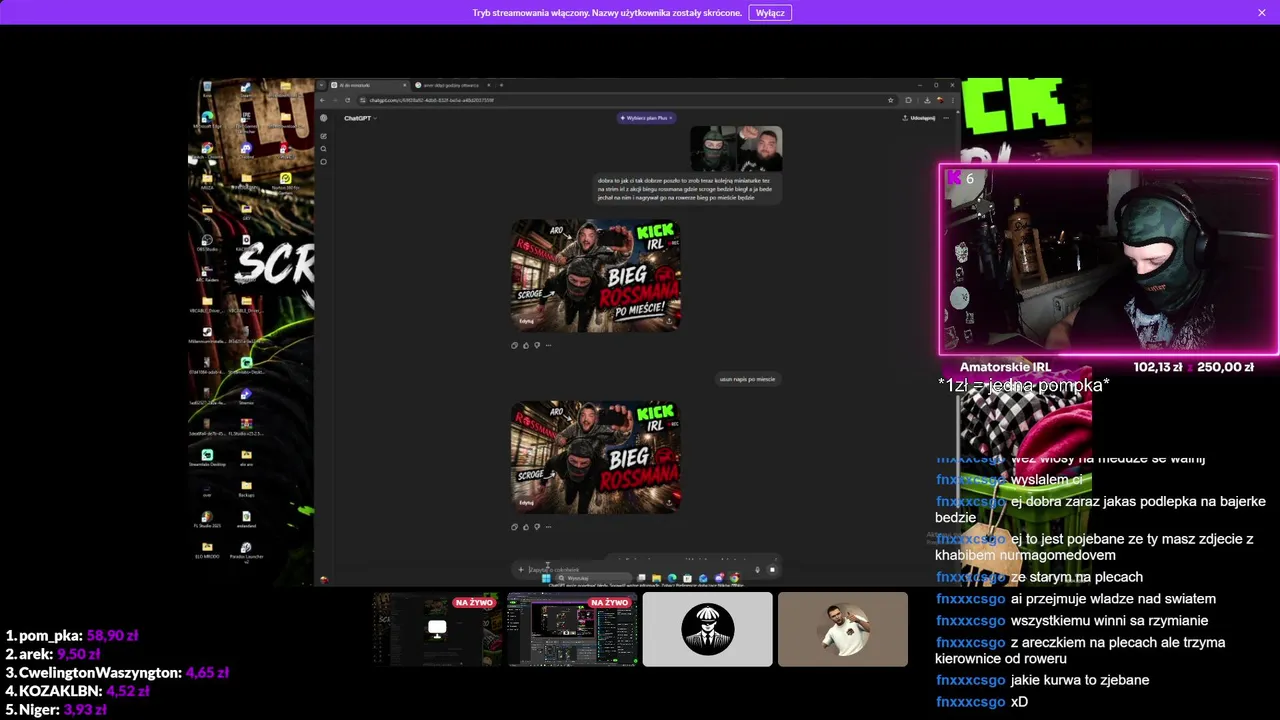Open the masked man uploaded photo

coord(713,149)
